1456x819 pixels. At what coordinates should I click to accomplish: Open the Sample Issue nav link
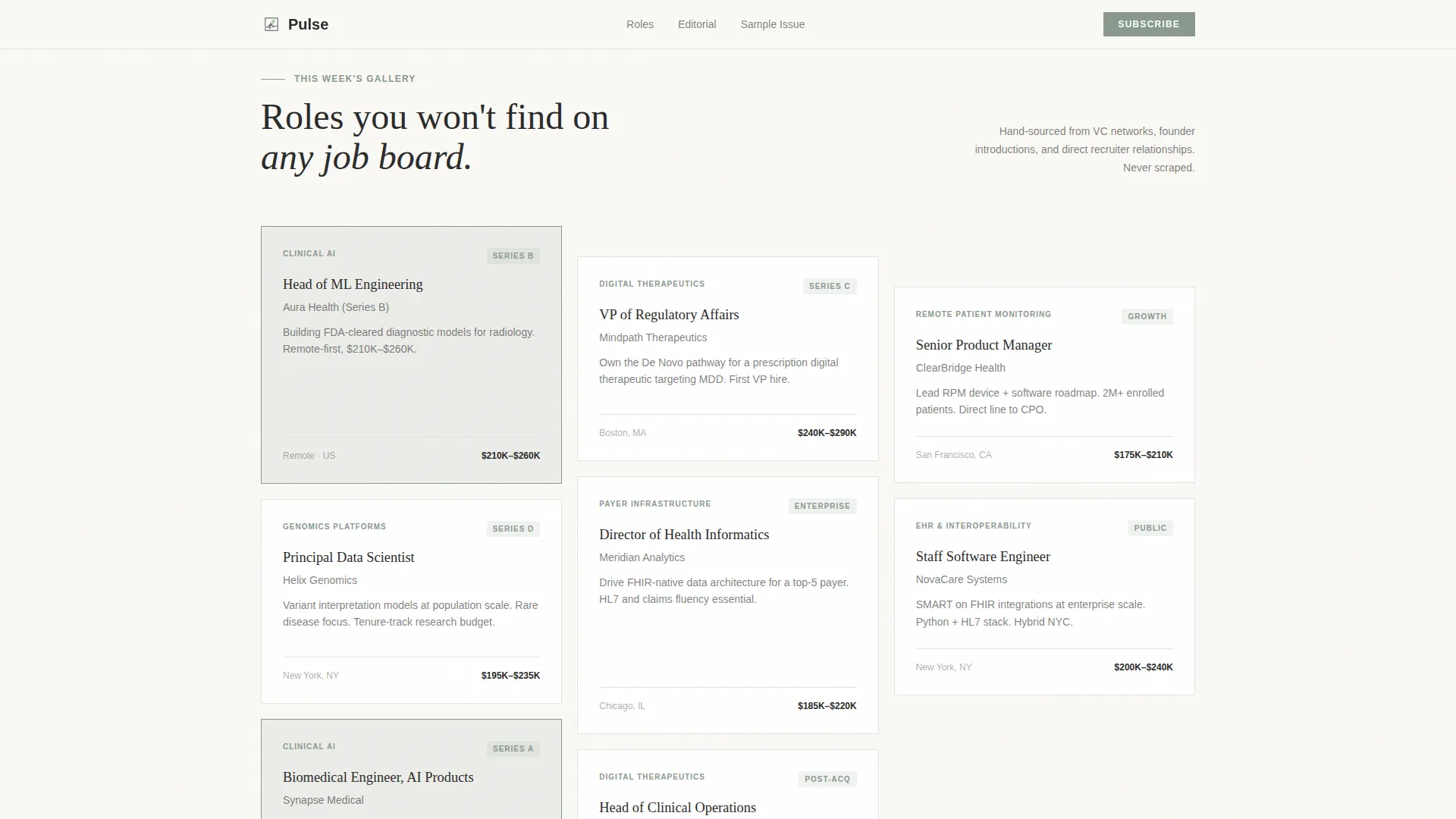tap(773, 24)
